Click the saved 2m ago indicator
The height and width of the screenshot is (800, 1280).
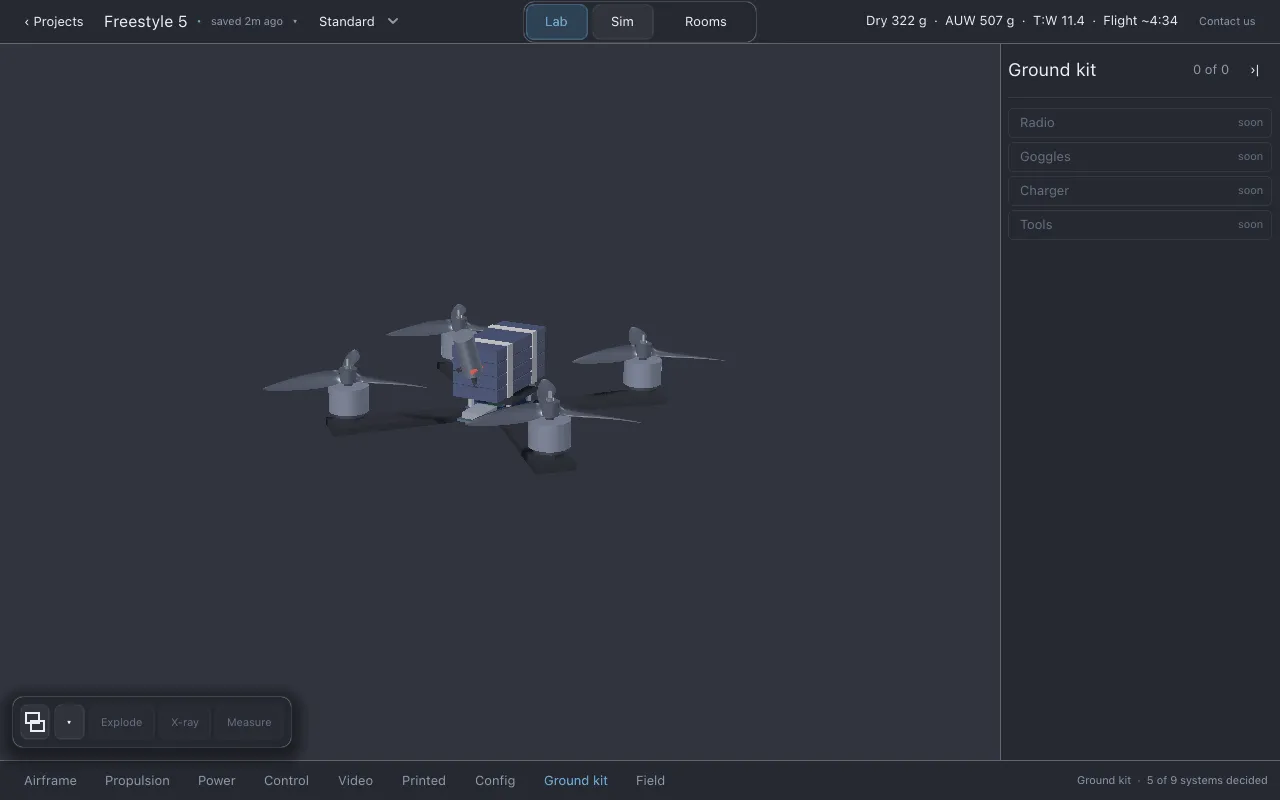[247, 21]
